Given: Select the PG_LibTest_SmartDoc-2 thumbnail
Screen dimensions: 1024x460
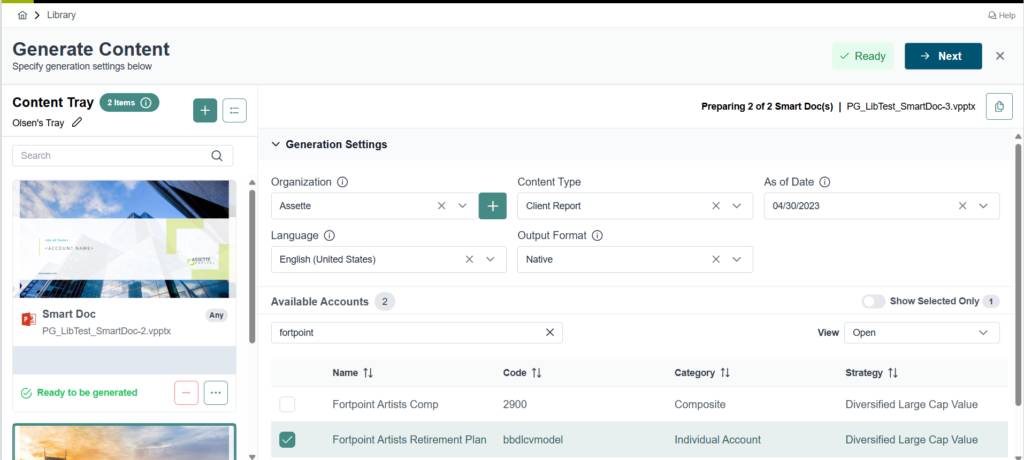Looking at the screenshot, I should pyautogui.click(x=124, y=239).
